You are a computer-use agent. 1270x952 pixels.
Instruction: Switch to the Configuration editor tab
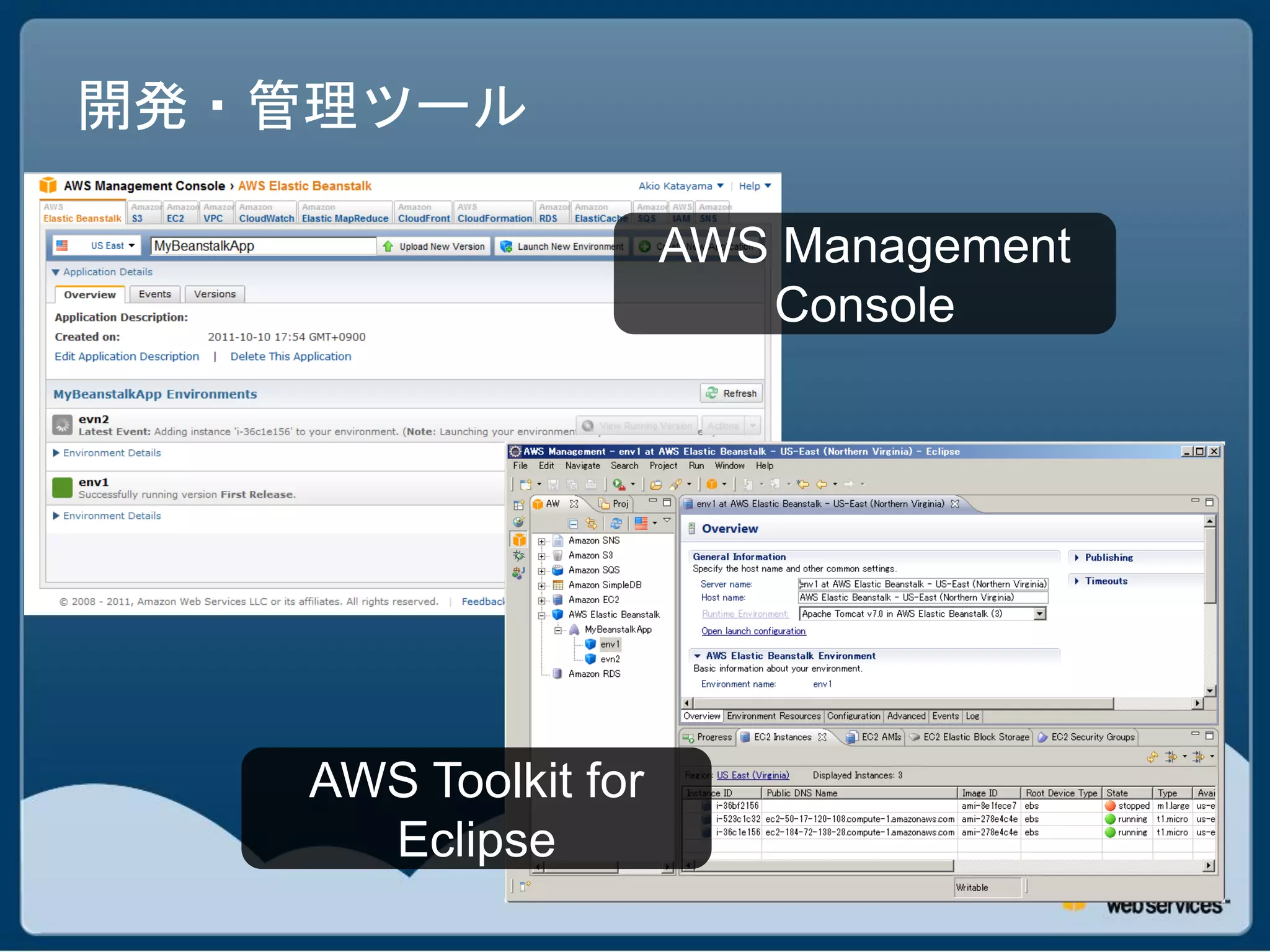click(x=853, y=716)
